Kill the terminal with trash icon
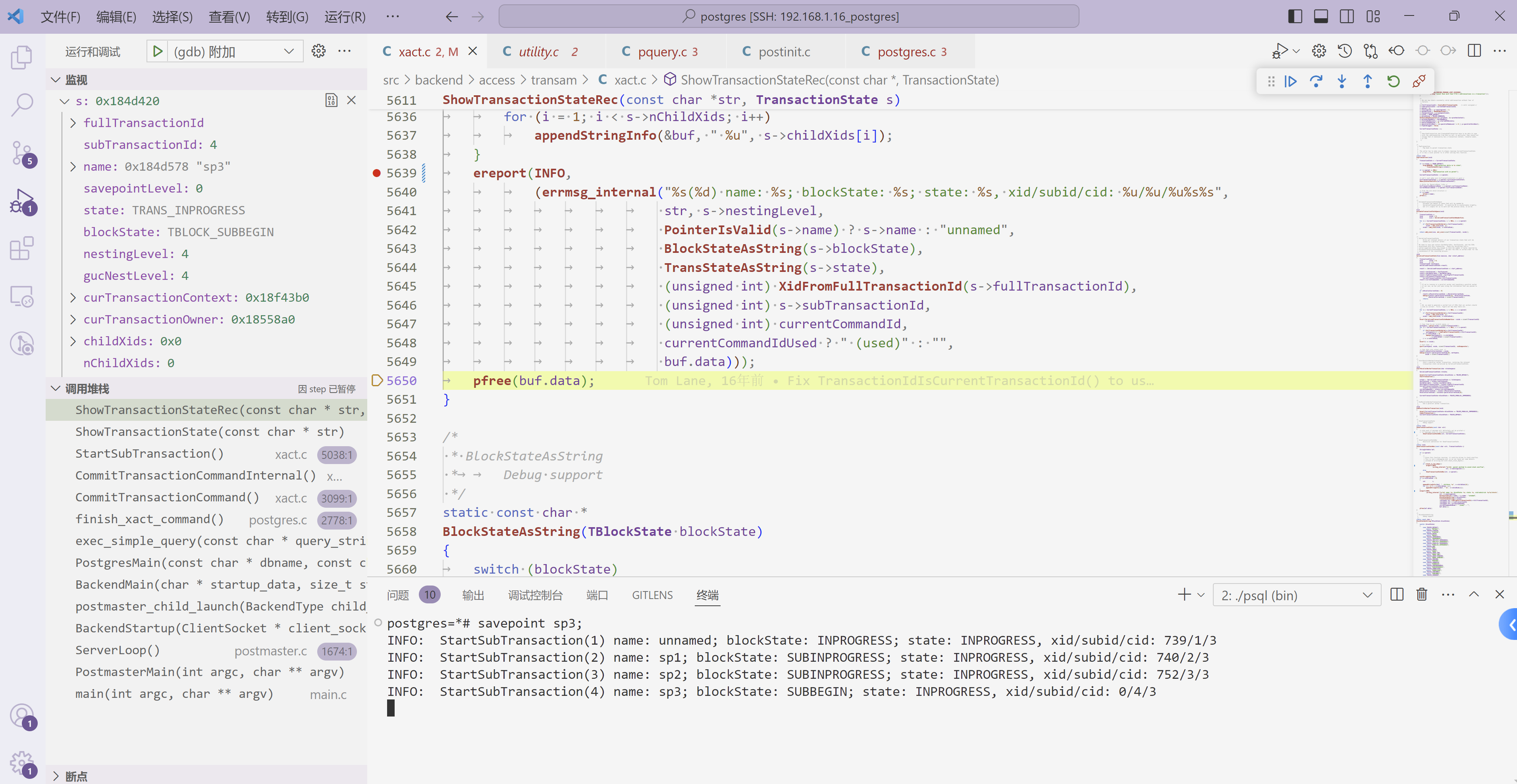Image resolution: width=1517 pixels, height=784 pixels. click(1422, 594)
